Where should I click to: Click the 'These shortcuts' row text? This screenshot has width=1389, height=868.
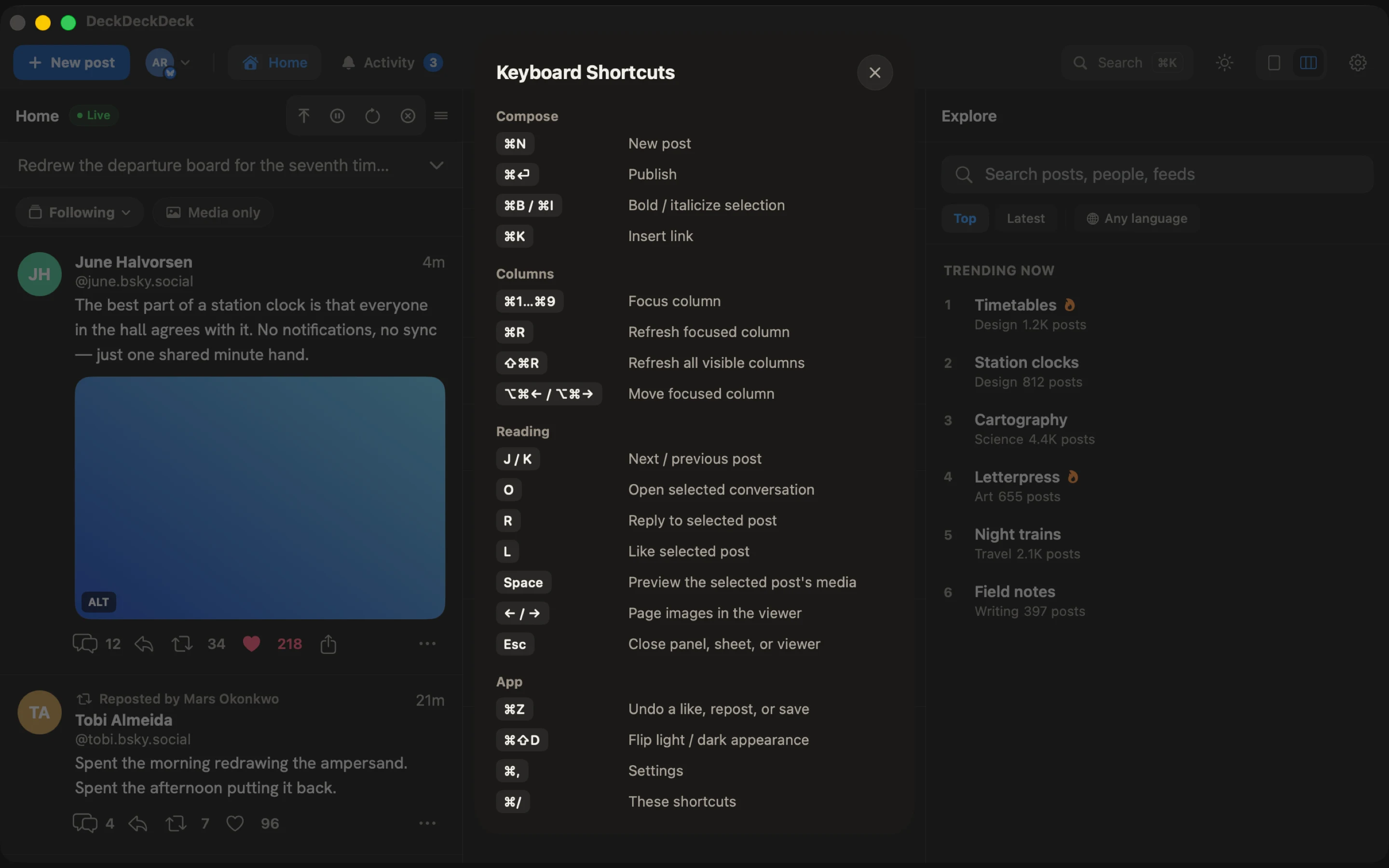[x=682, y=801]
